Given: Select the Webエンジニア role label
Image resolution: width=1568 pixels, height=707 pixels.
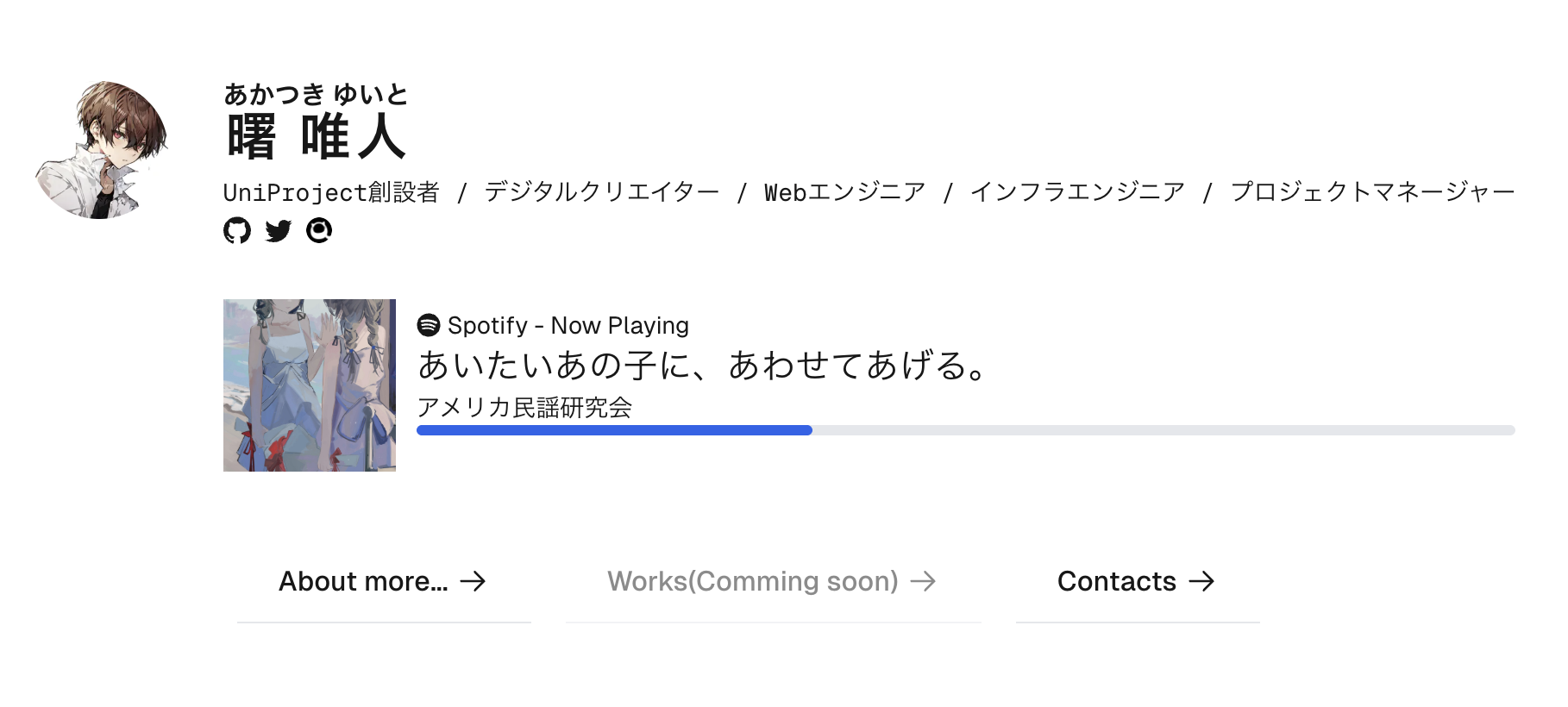Looking at the screenshot, I should tap(844, 191).
